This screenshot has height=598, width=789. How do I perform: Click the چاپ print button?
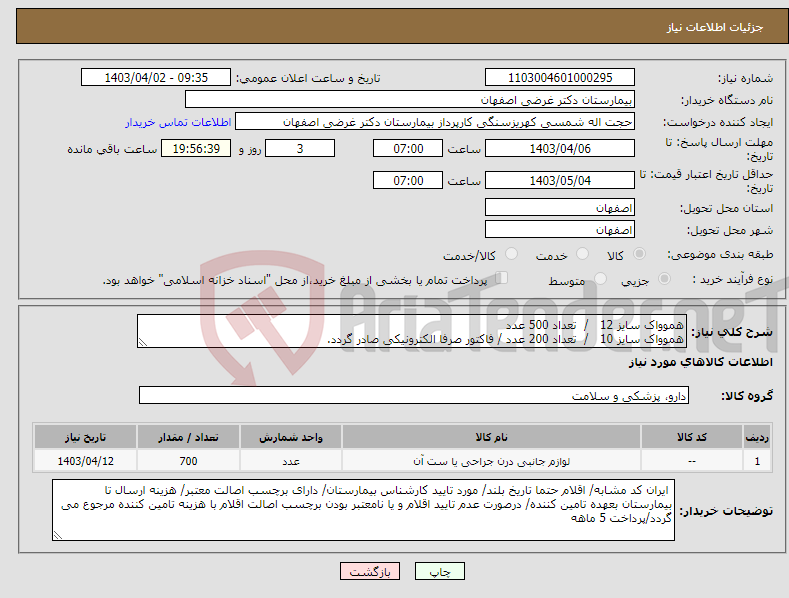(440, 571)
